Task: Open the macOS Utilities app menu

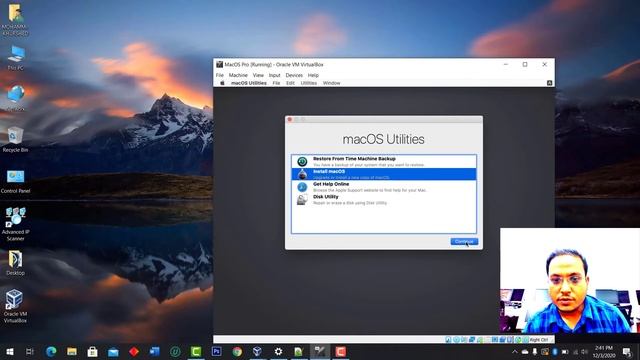Action: pos(249,83)
